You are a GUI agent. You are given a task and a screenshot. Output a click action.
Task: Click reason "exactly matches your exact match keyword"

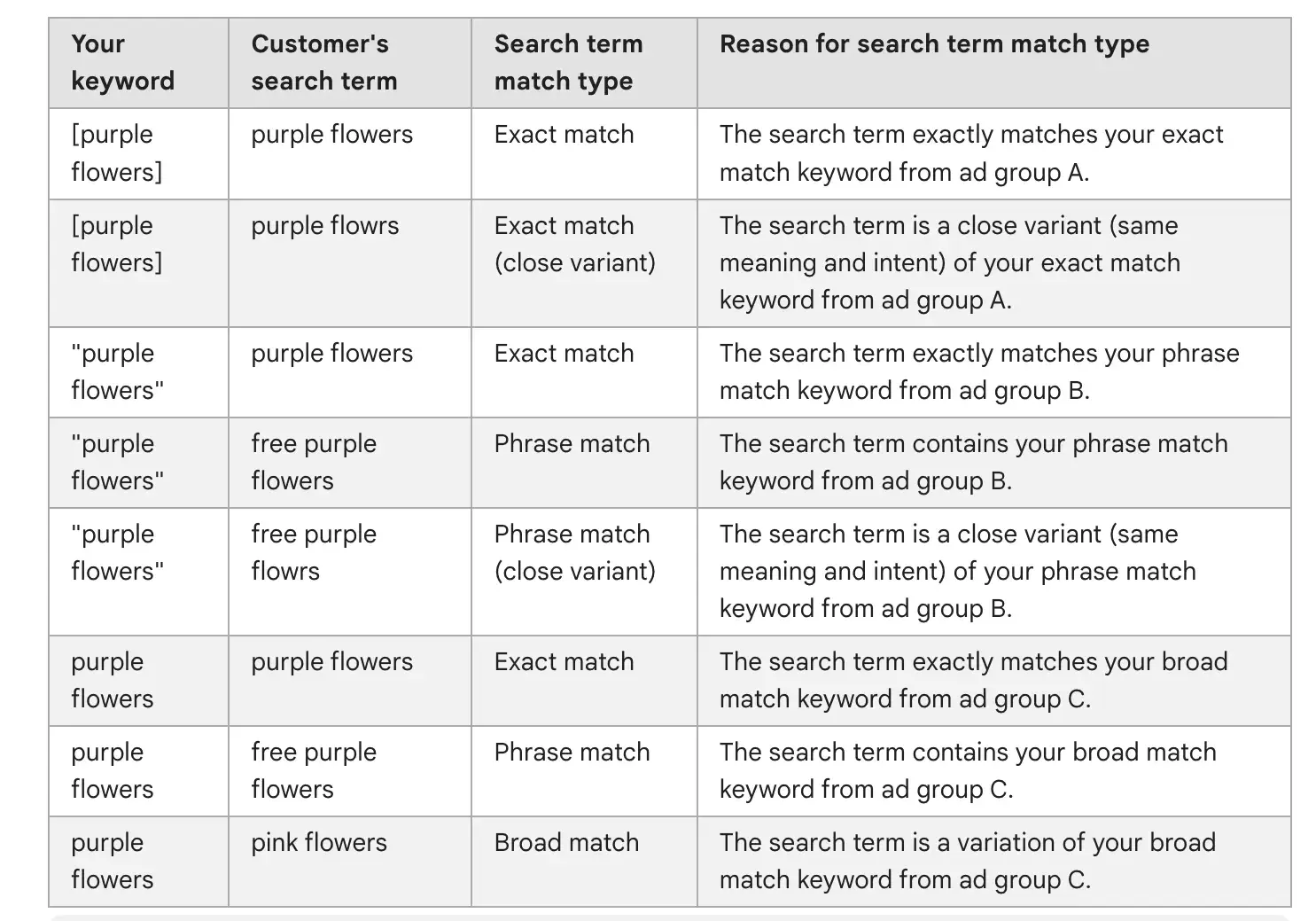click(x=970, y=152)
